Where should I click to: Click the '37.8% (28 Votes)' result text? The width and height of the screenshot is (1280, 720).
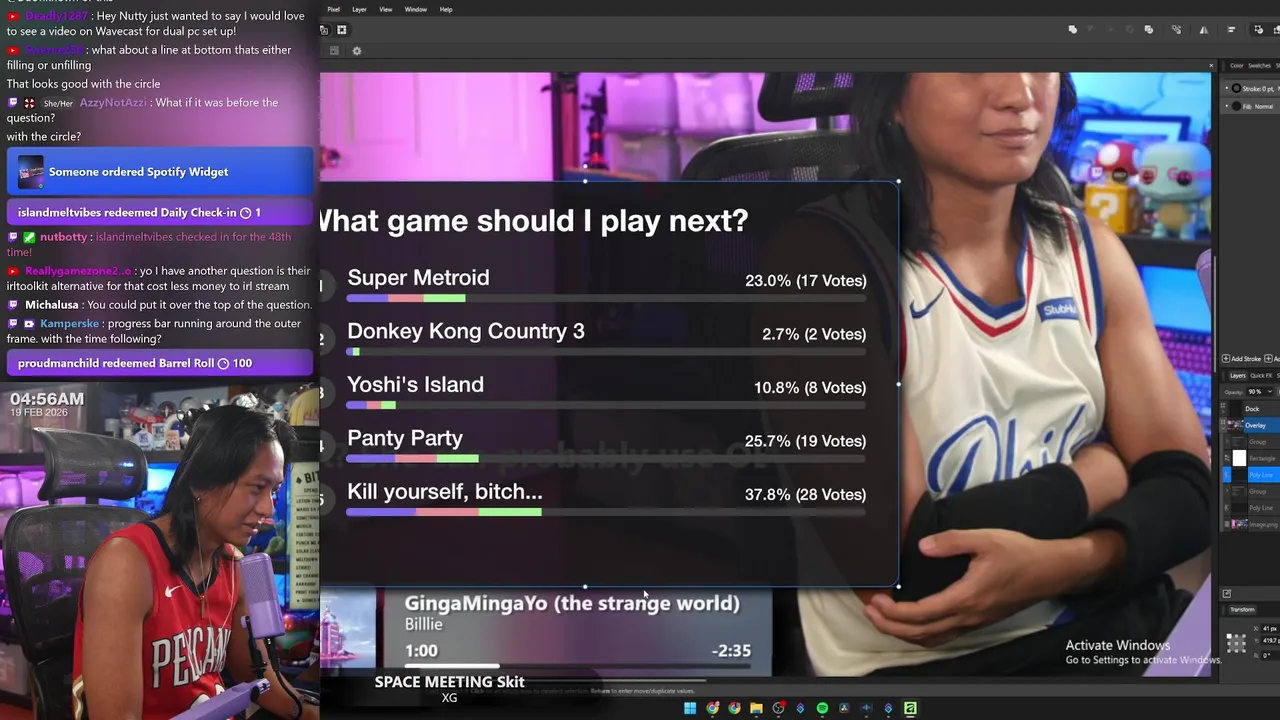point(805,494)
